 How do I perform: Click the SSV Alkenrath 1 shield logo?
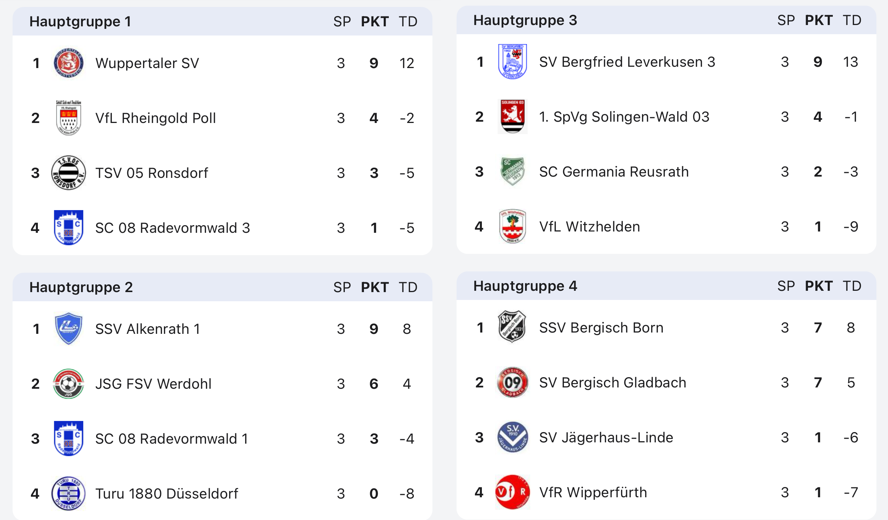(x=68, y=329)
